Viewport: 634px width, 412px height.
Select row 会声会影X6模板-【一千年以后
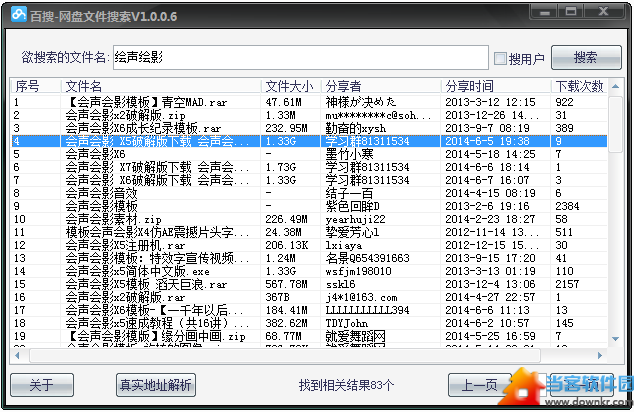(309, 310)
